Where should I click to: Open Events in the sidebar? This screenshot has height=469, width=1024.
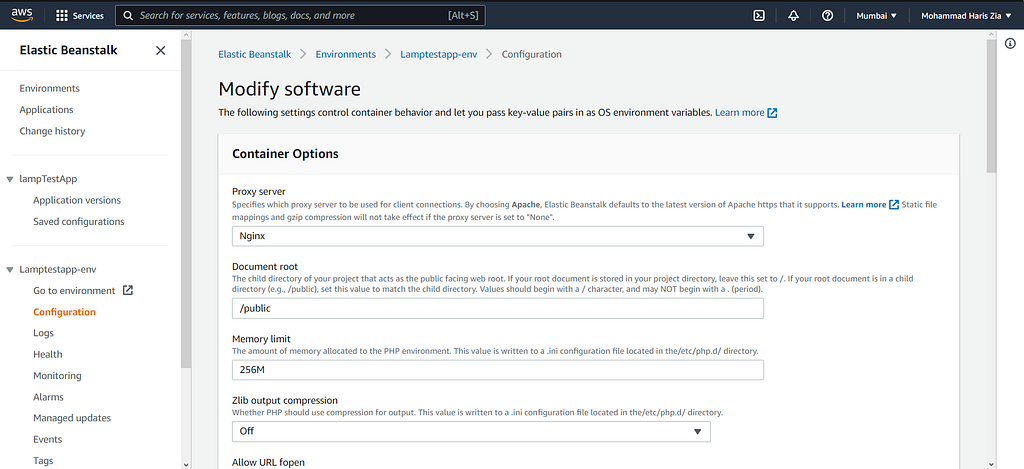point(48,439)
